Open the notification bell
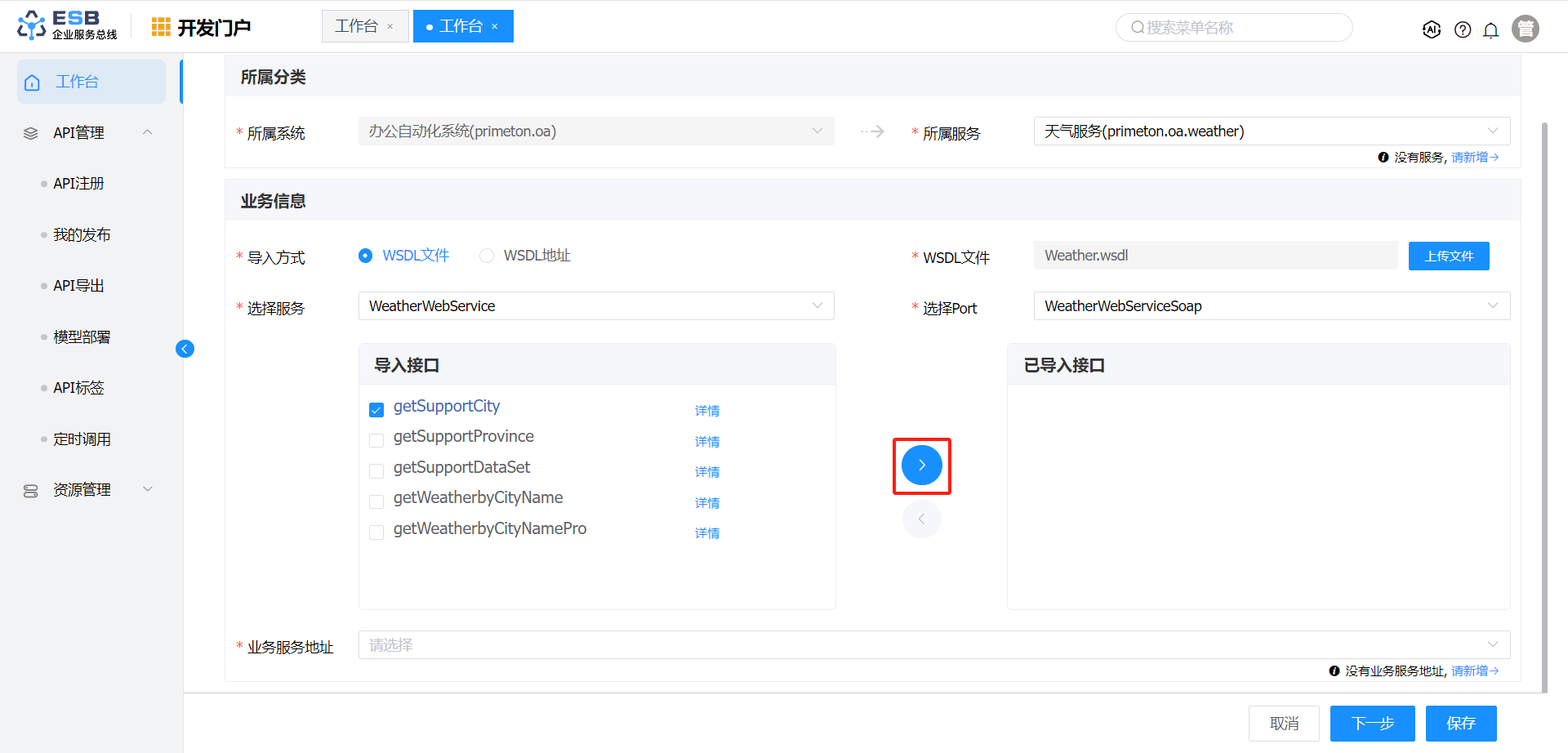The height and width of the screenshot is (753, 1568). tap(1490, 30)
